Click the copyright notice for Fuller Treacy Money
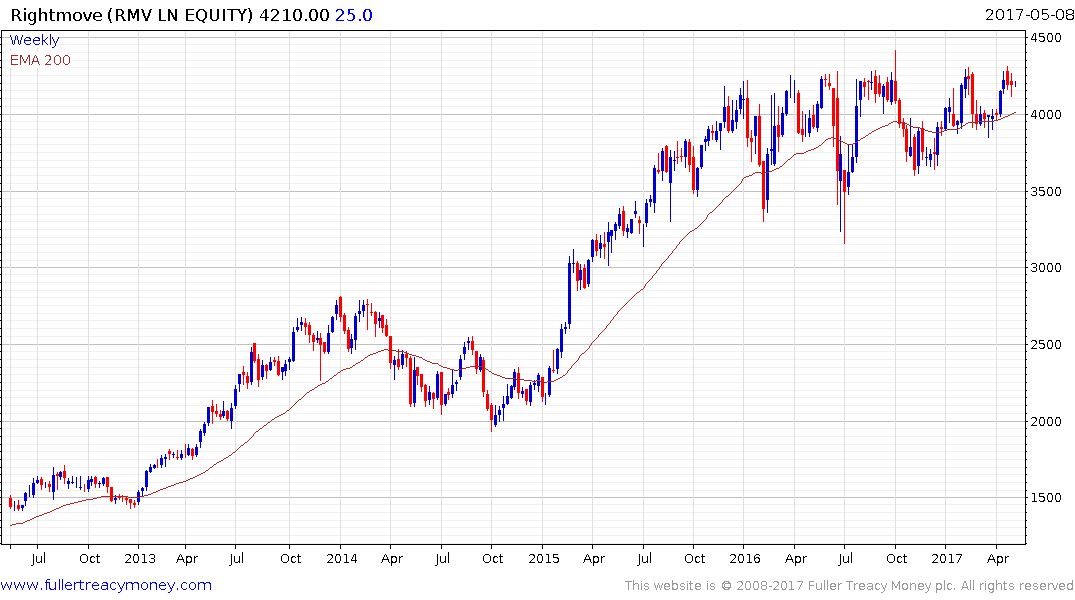Image resolution: width=1075 pixels, height=600 pixels. pos(849,586)
